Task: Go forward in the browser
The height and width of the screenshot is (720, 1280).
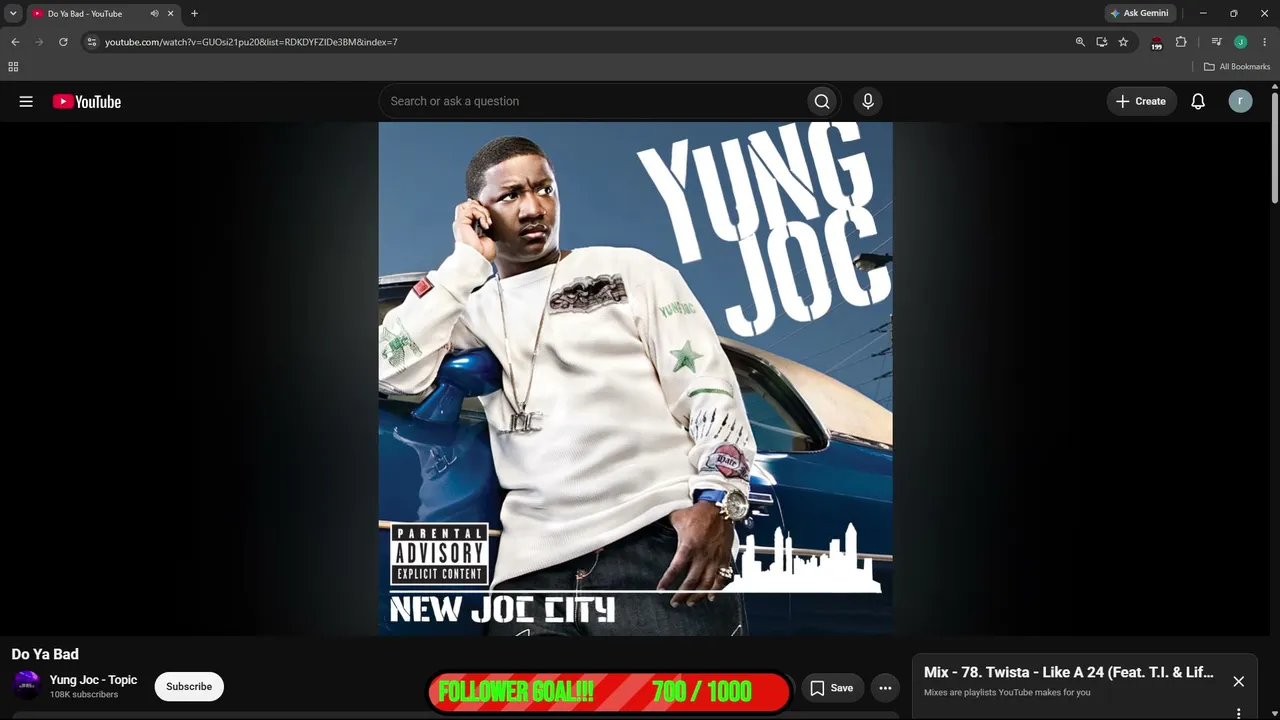Action: point(39,42)
